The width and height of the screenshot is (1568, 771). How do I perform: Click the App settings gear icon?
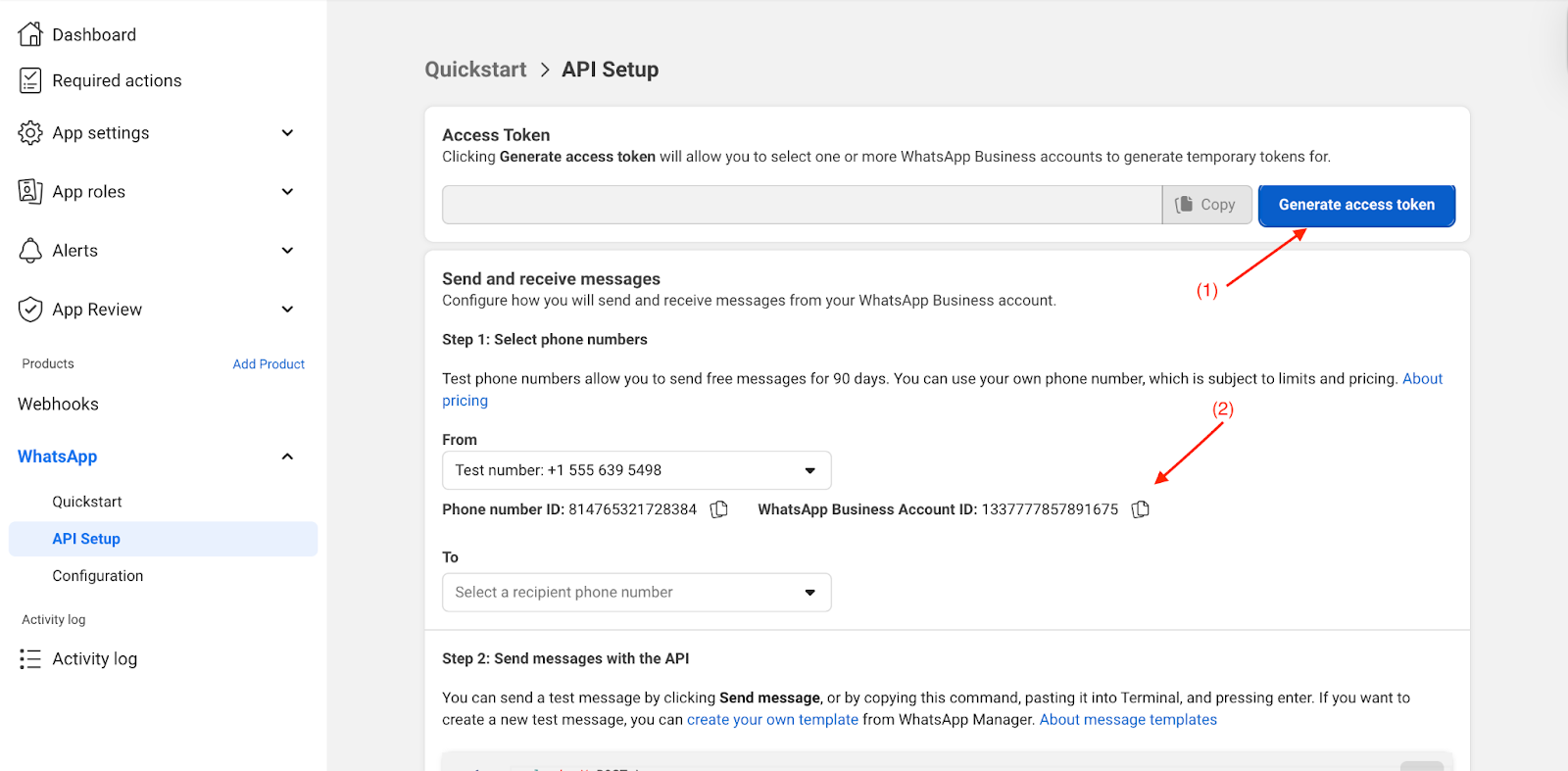pyautogui.click(x=30, y=133)
